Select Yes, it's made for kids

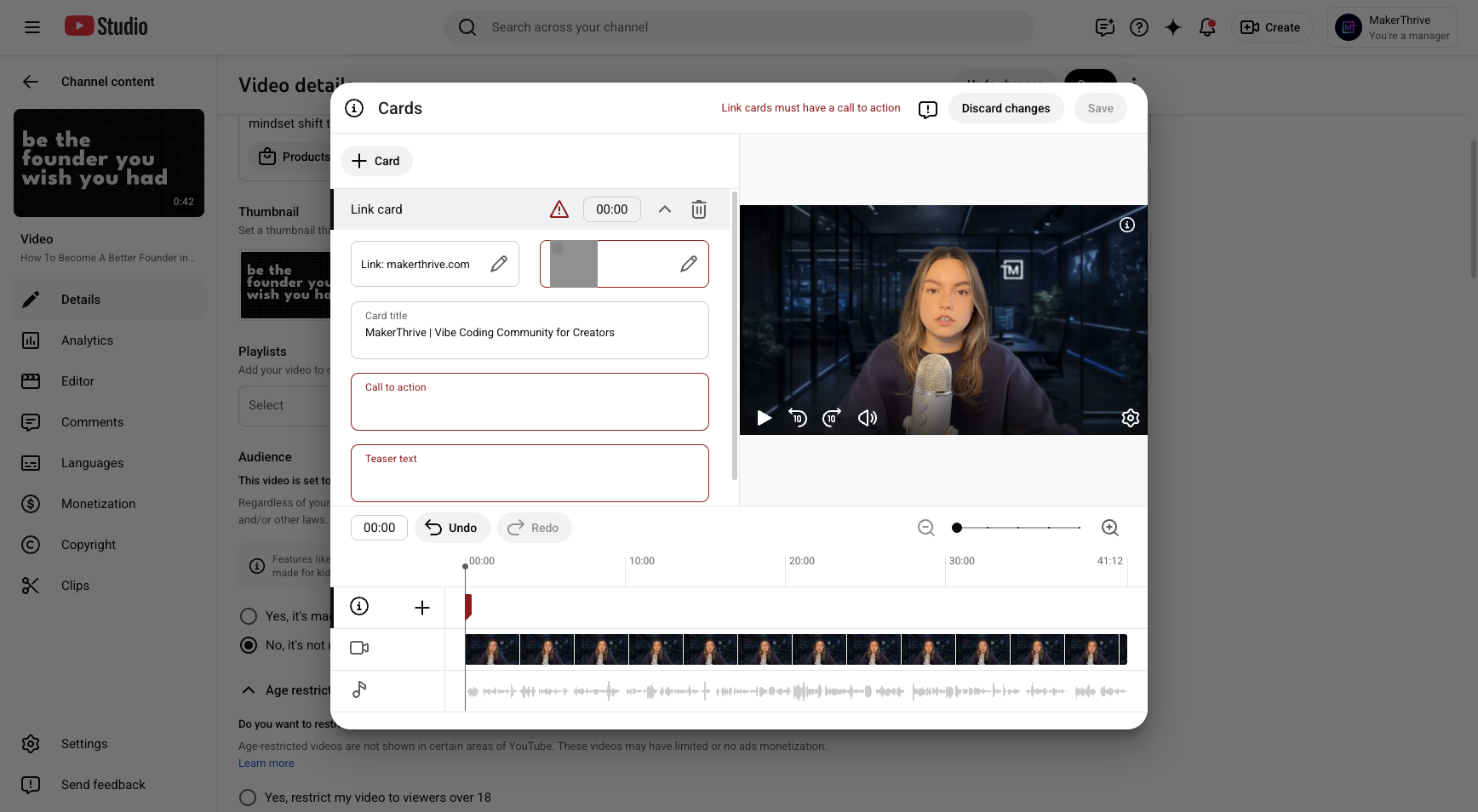[249, 616]
